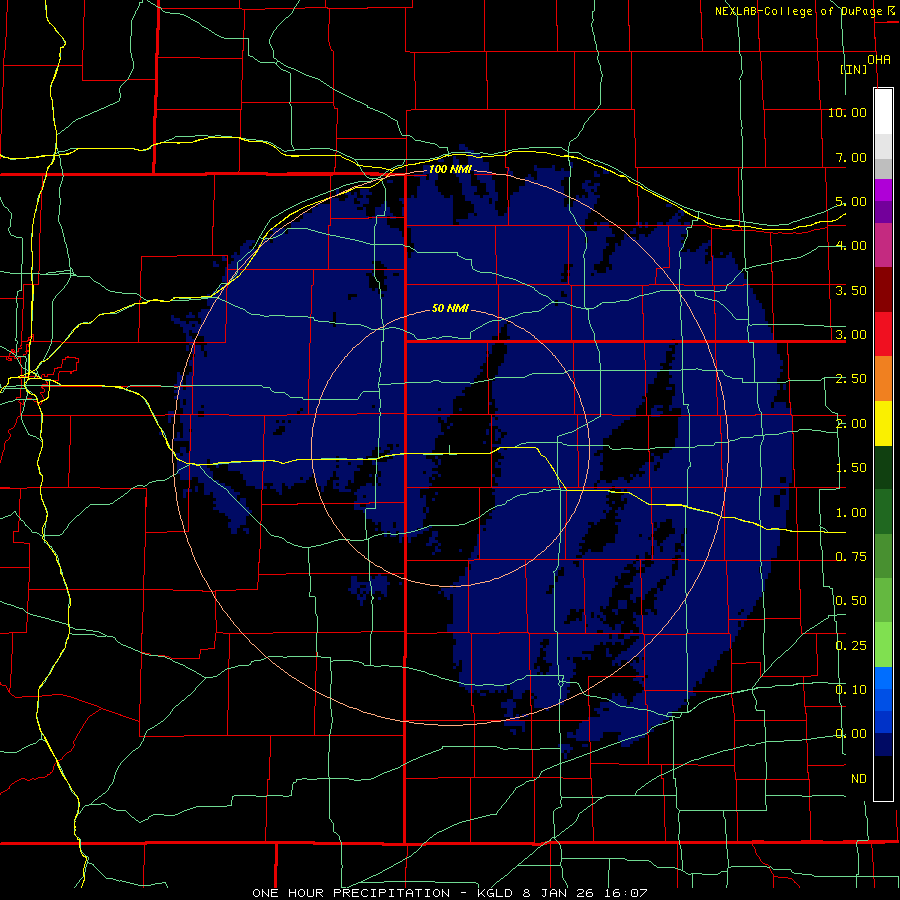Click the 50 NMI range ring label
900x900 pixels.
pos(450,309)
